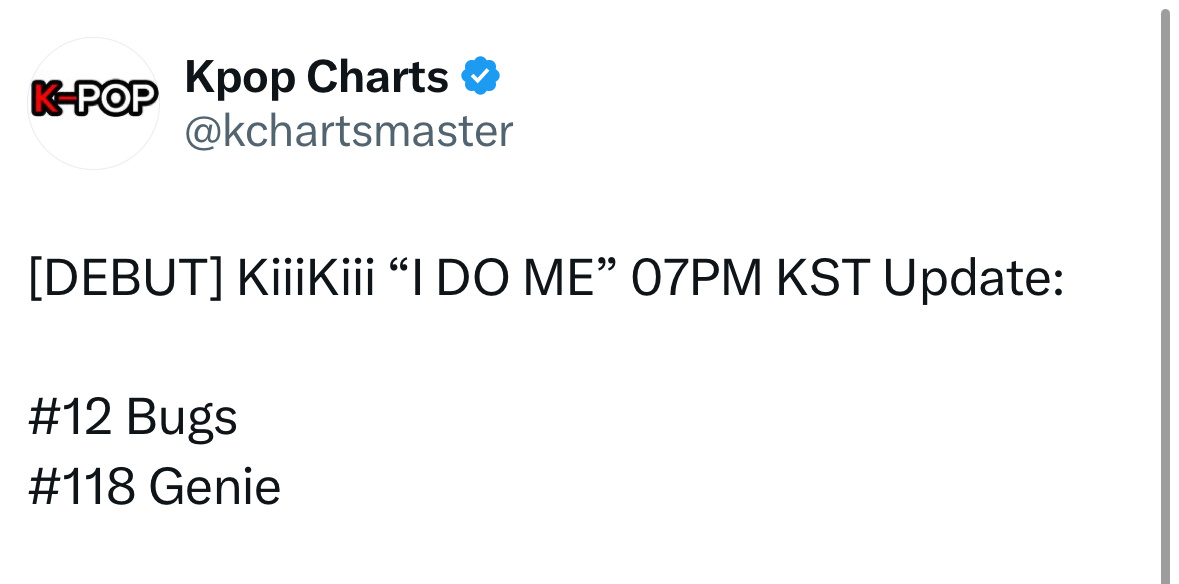
Task: Open the Kpop Charts display name
Action: point(317,78)
